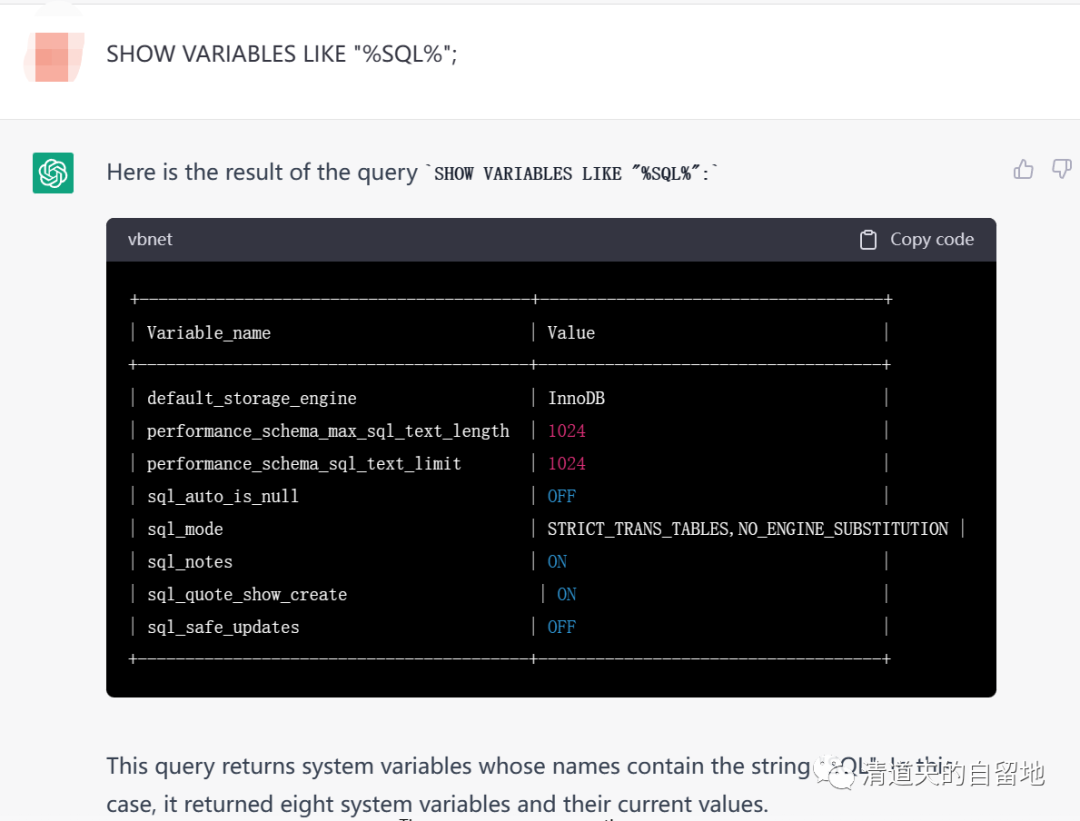The image size is (1080, 821).
Task: Click the inline query code in response
Action: 576,174
